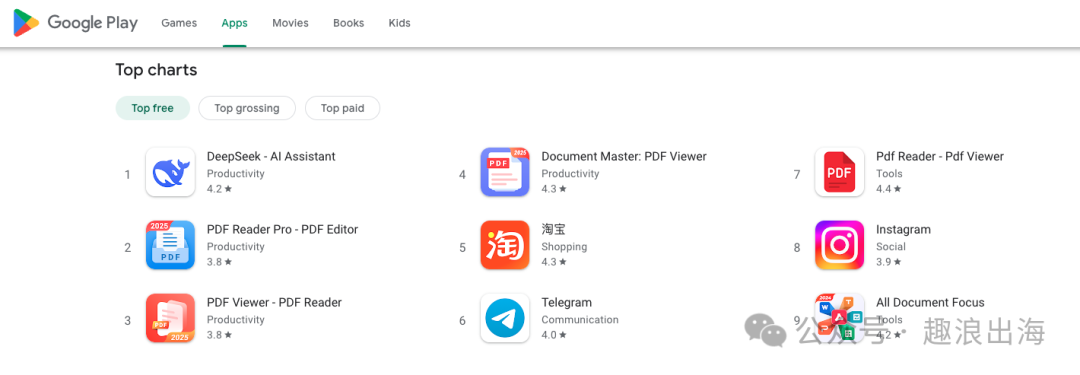Open the Telegram app title
Viewport: 1080px width, 375px height.
click(567, 303)
